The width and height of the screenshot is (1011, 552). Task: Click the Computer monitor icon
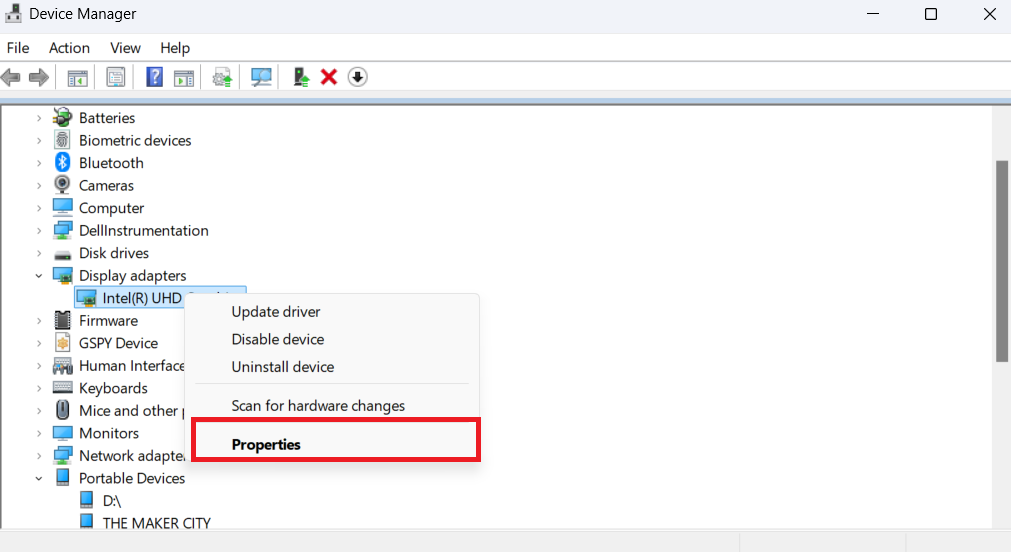click(63, 207)
